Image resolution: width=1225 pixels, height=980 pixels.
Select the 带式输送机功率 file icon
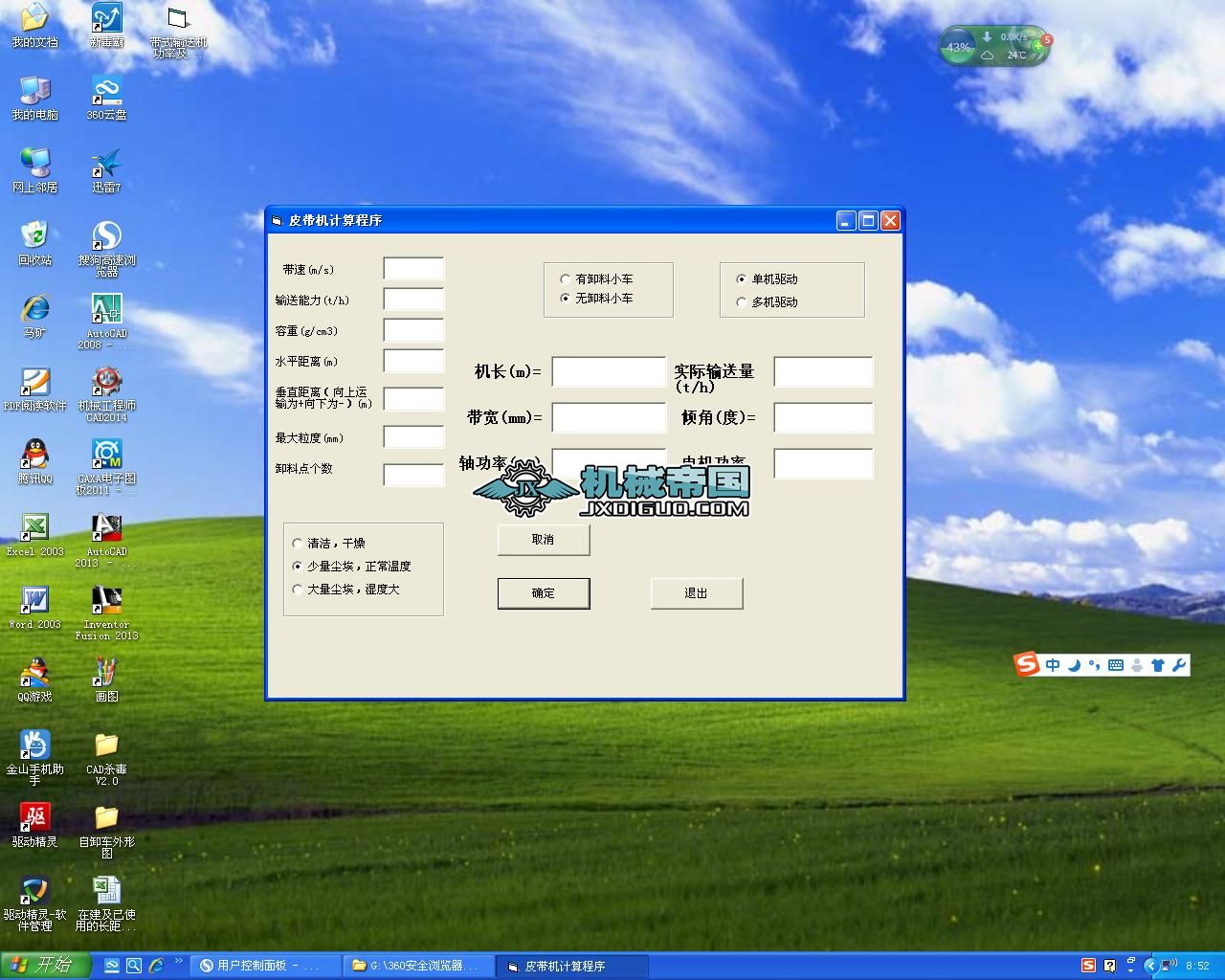click(x=178, y=33)
